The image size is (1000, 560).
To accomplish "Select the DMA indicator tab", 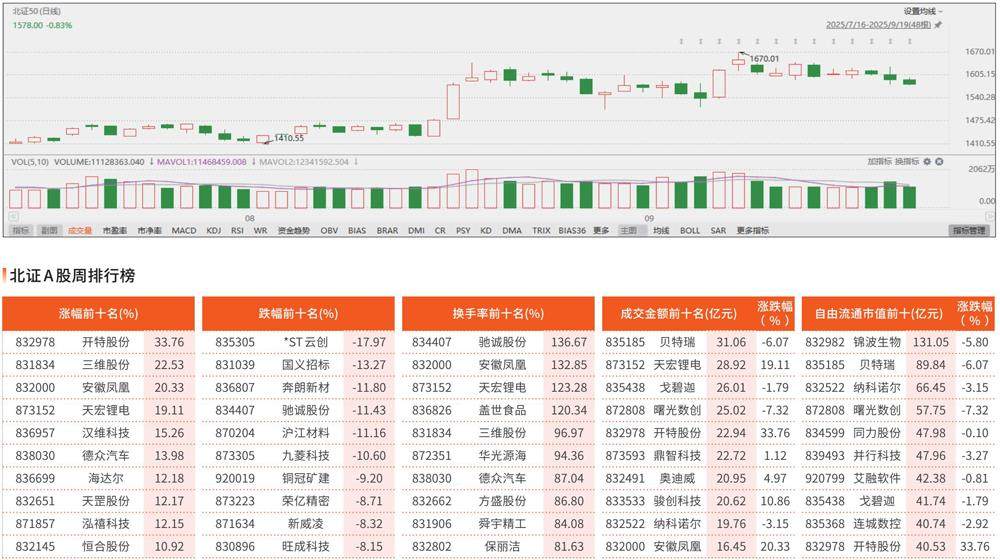I will (x=511, y=230).
